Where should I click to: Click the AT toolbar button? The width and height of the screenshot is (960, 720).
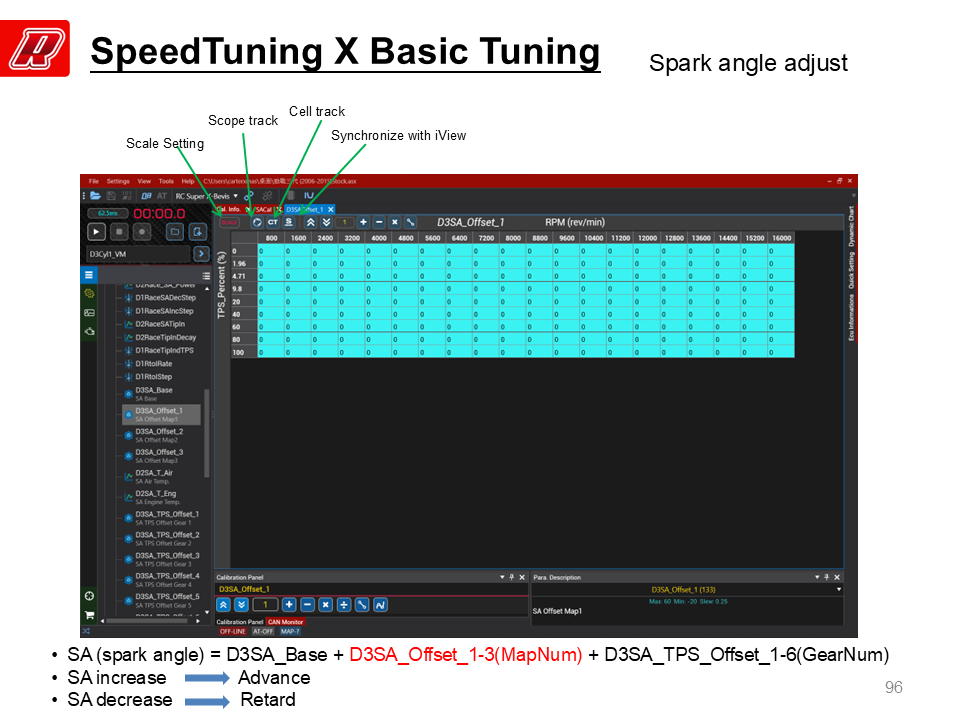[162, 196]
